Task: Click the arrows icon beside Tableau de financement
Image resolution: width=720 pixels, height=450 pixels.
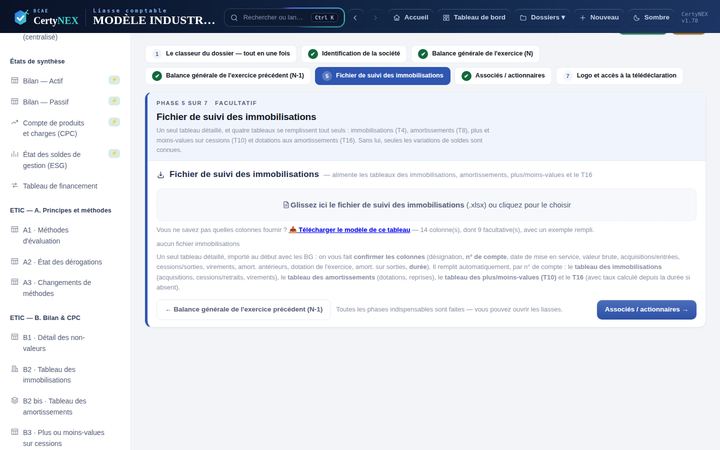Action: (15, 186)
